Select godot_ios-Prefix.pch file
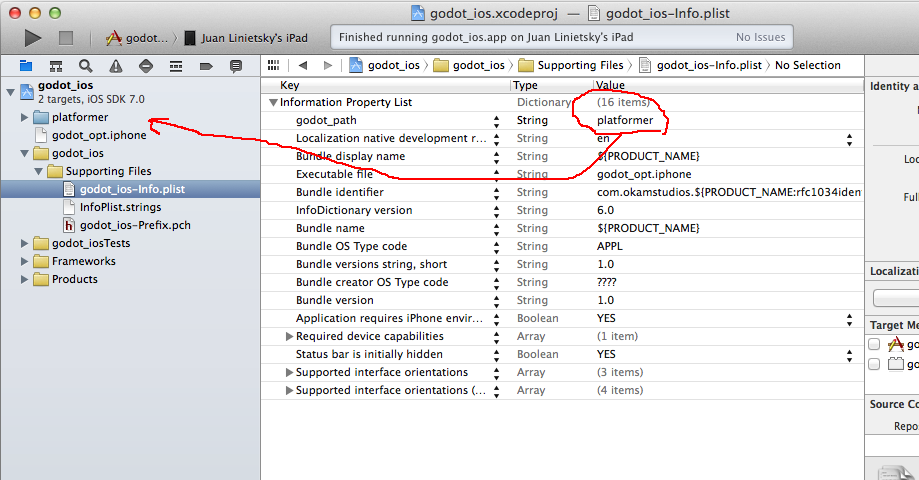919x480 pixels. (135, 226)
